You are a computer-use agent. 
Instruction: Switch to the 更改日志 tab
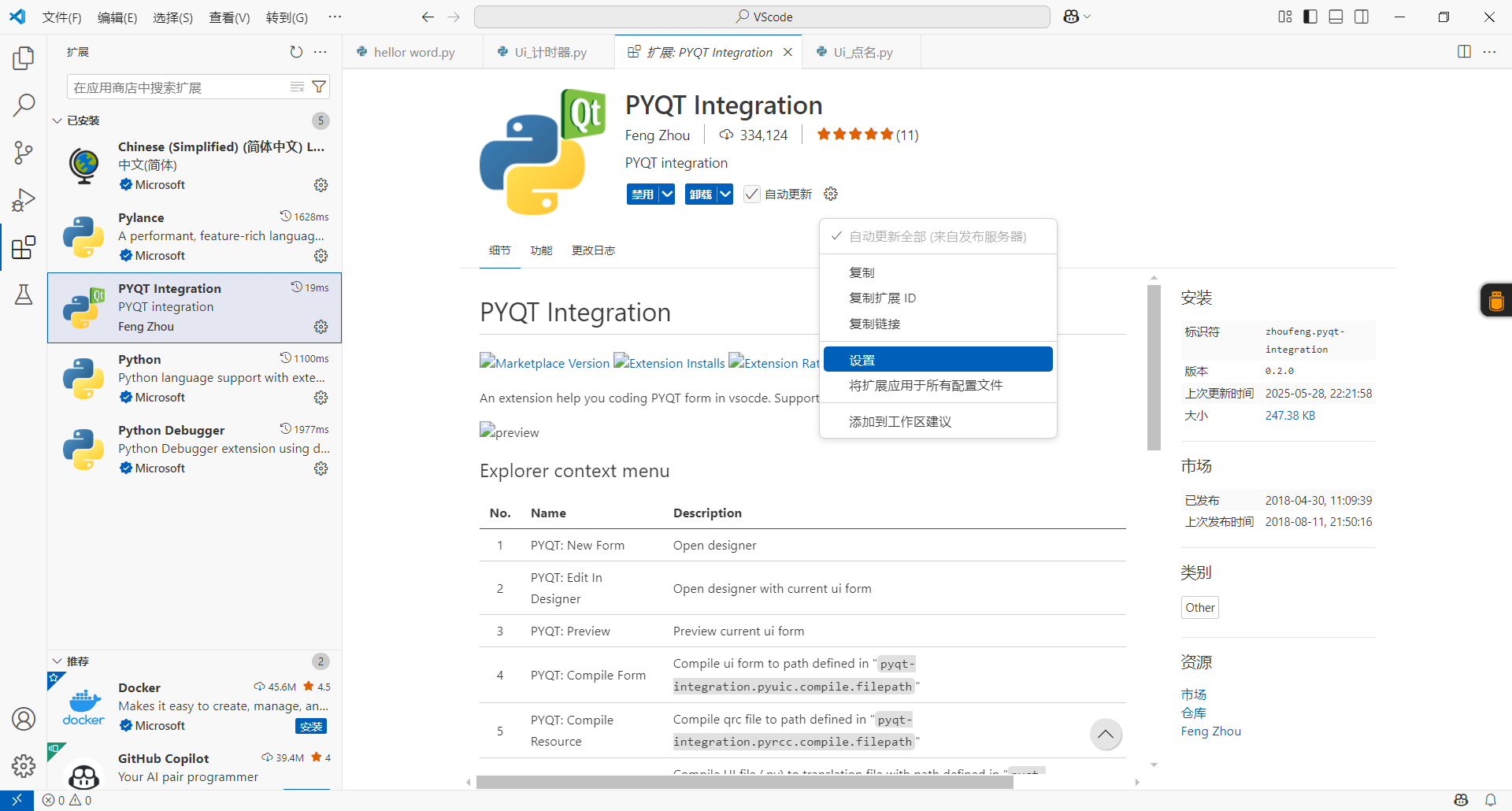point(593,250)
